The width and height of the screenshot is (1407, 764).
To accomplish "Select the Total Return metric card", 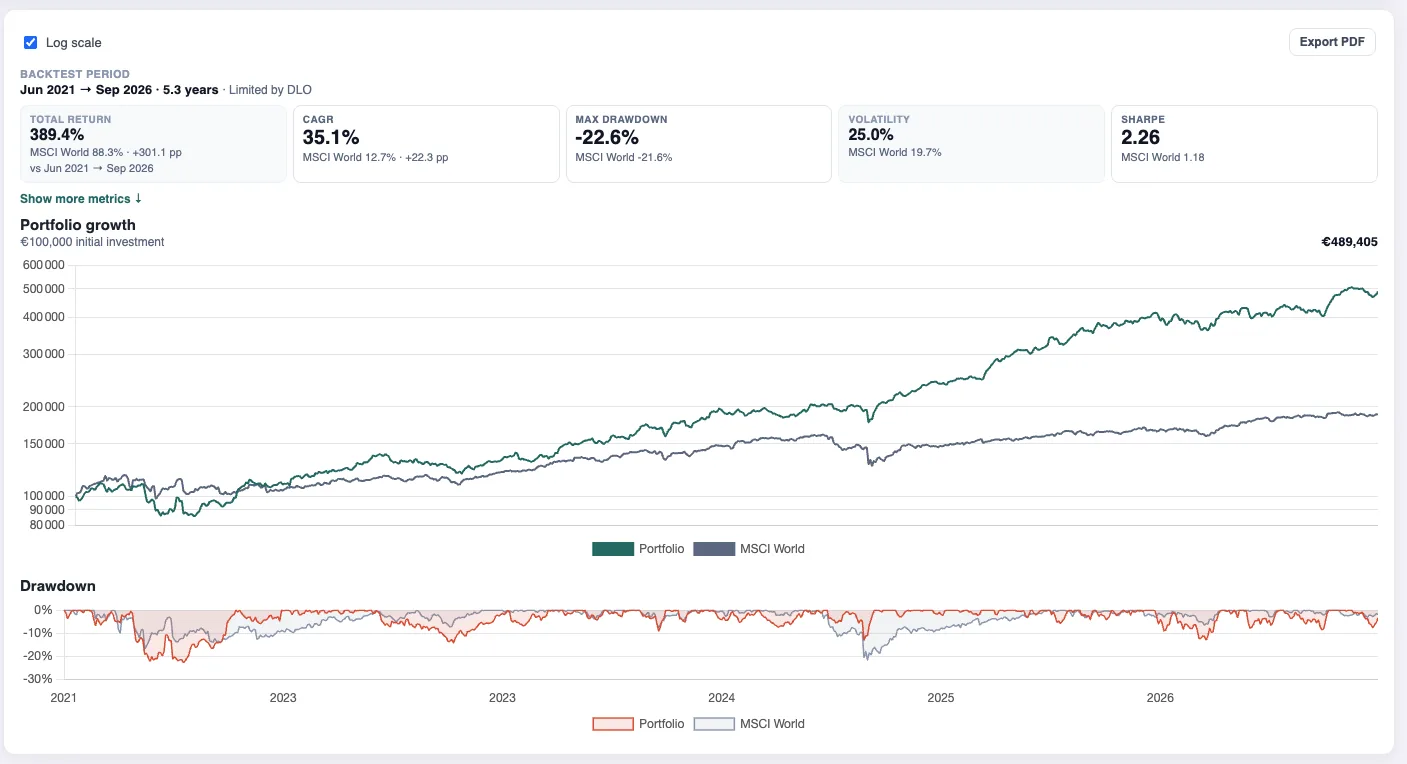I will click(153, 144).
